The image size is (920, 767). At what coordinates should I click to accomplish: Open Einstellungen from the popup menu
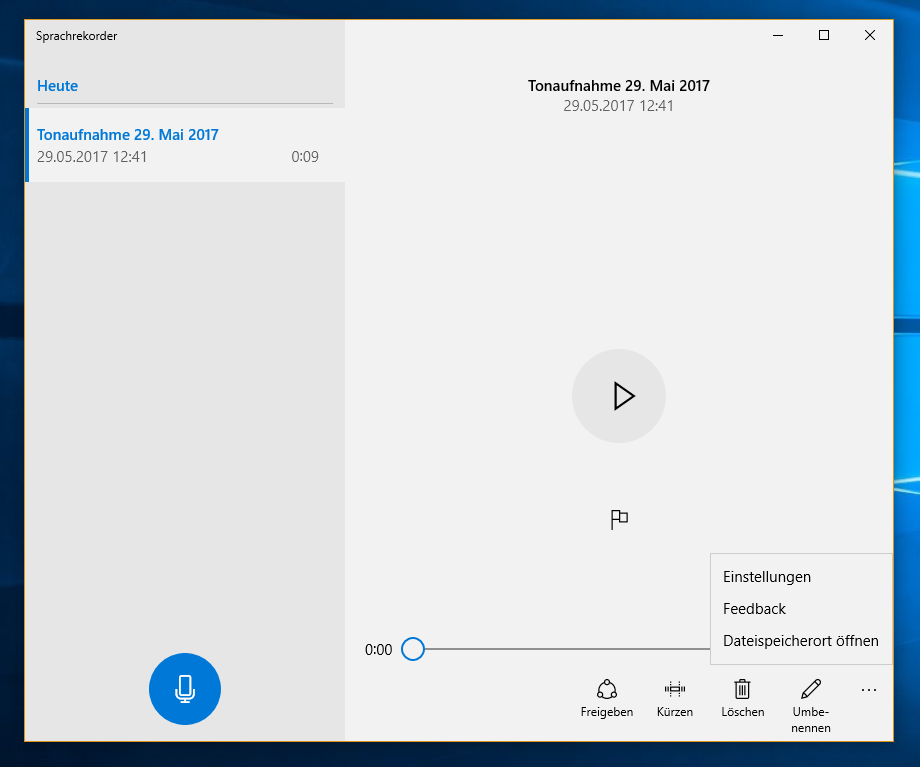click(766, 577)
